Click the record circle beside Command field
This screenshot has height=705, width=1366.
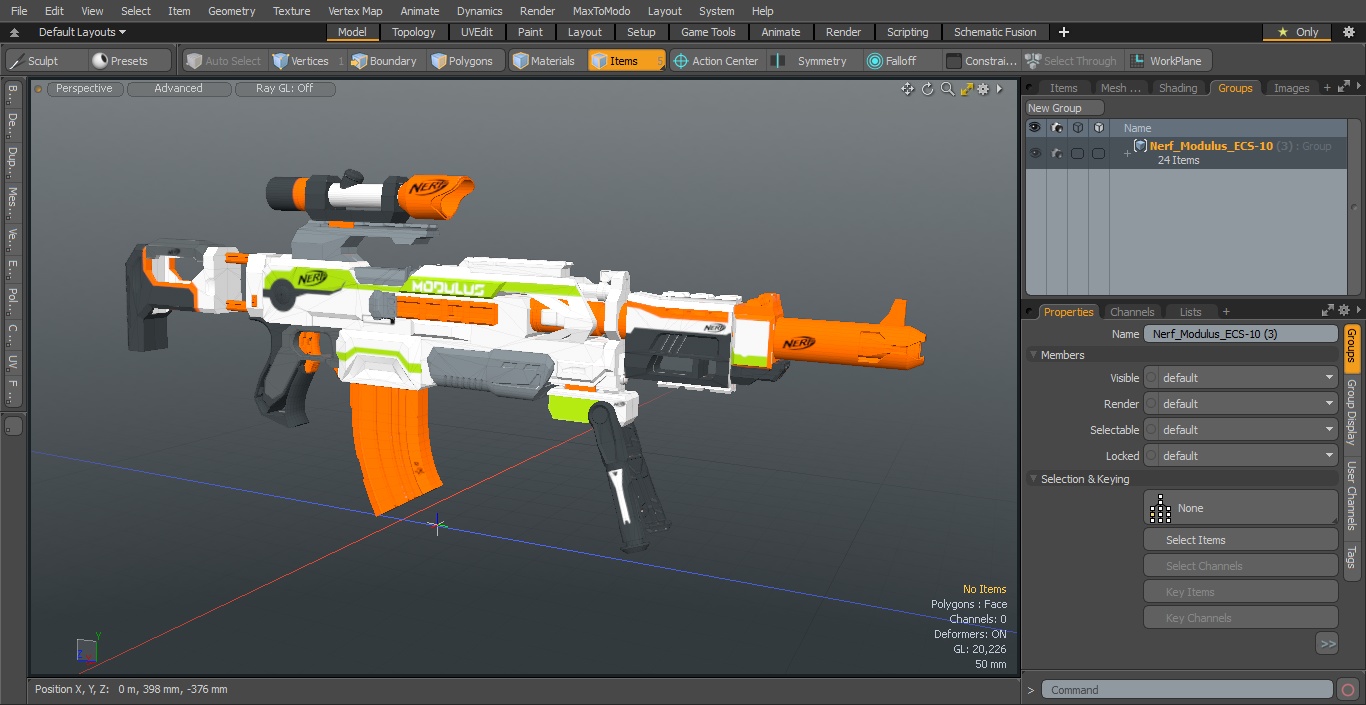[1348, 690]
